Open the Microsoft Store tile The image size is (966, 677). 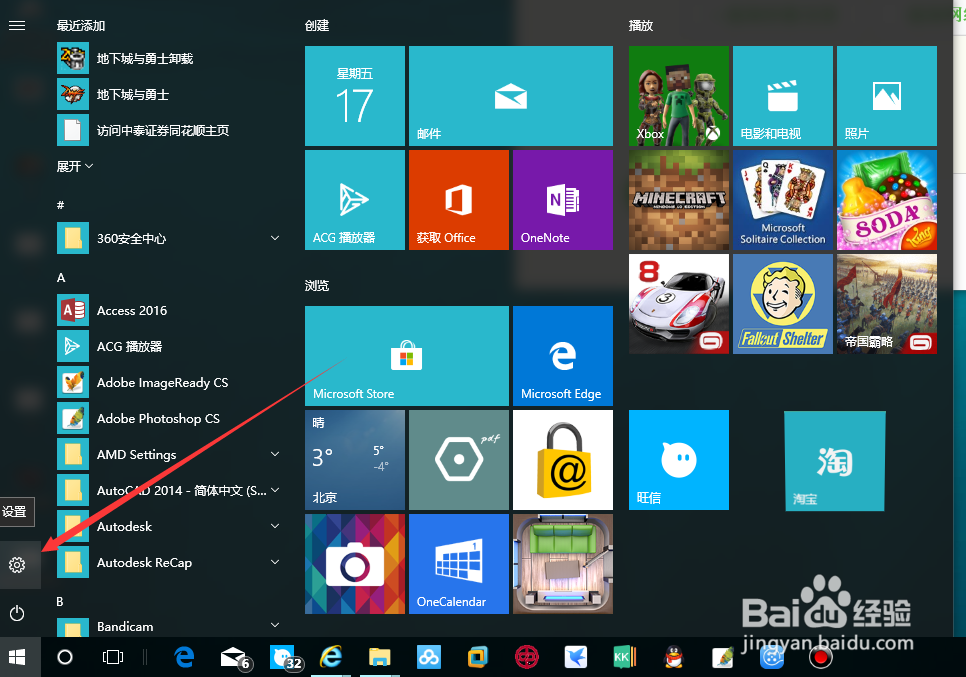(407, 356)
